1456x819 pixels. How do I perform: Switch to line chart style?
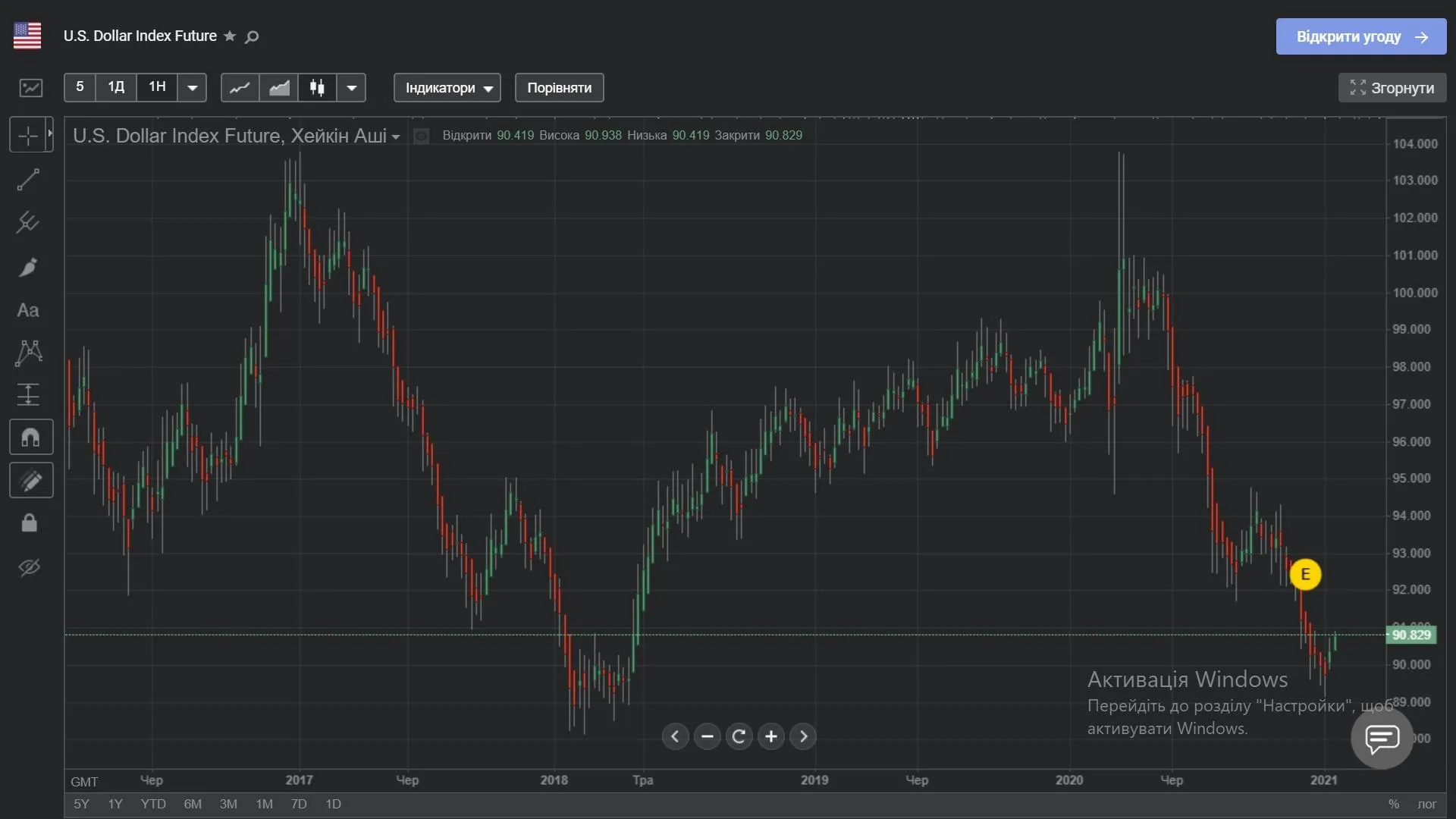pos(240,88)
